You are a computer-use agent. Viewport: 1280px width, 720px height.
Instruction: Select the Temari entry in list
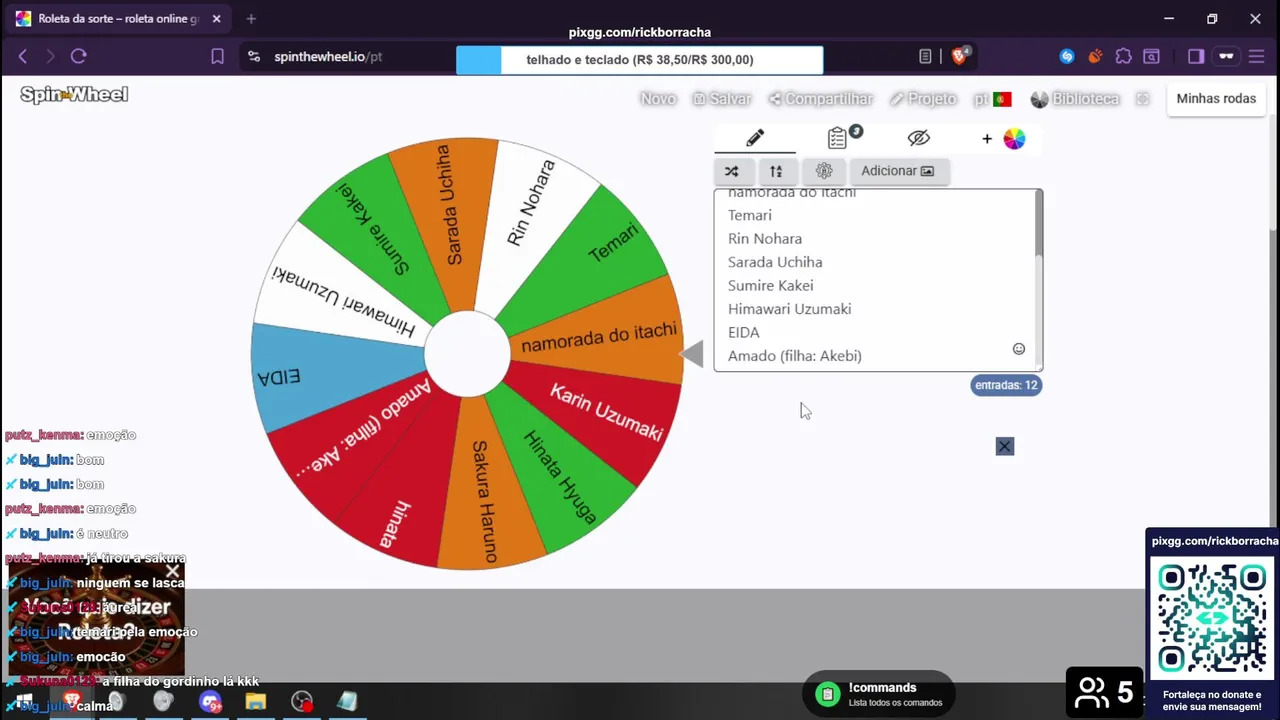tap(750, 215)
